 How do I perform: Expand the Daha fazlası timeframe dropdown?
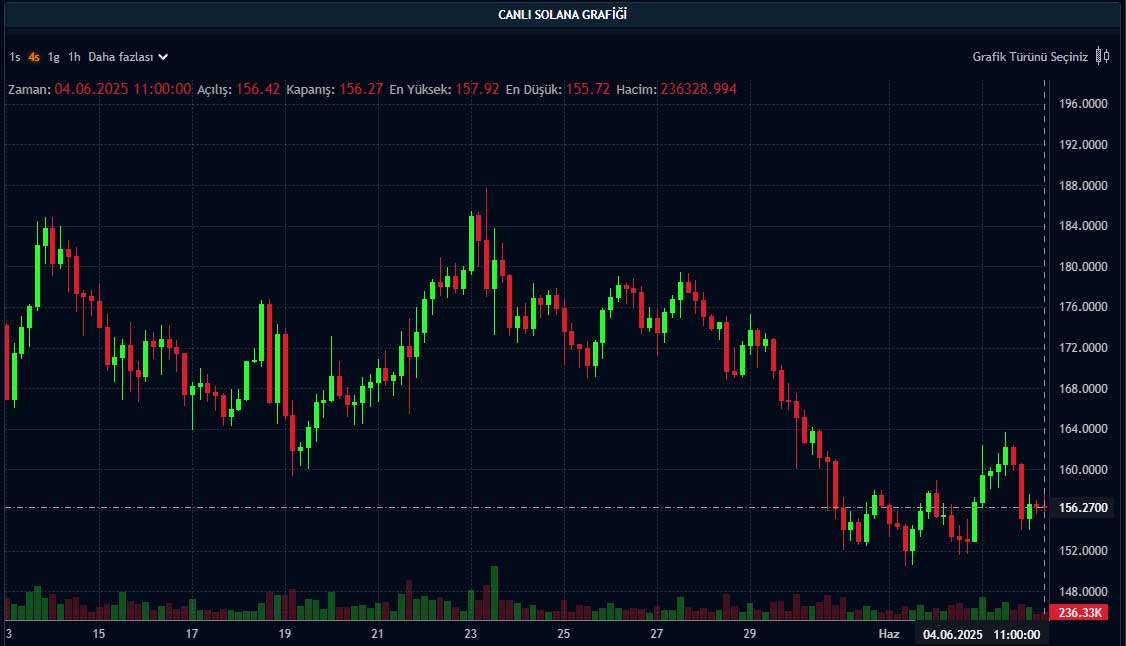coord(128,57)
